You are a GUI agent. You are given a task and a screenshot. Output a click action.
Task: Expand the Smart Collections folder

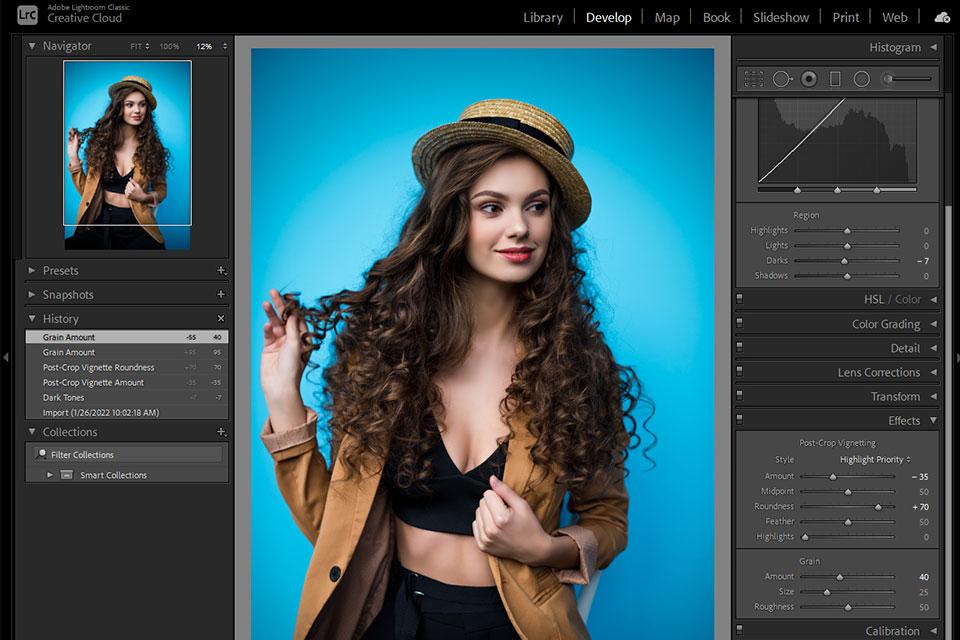click(50, 475)
